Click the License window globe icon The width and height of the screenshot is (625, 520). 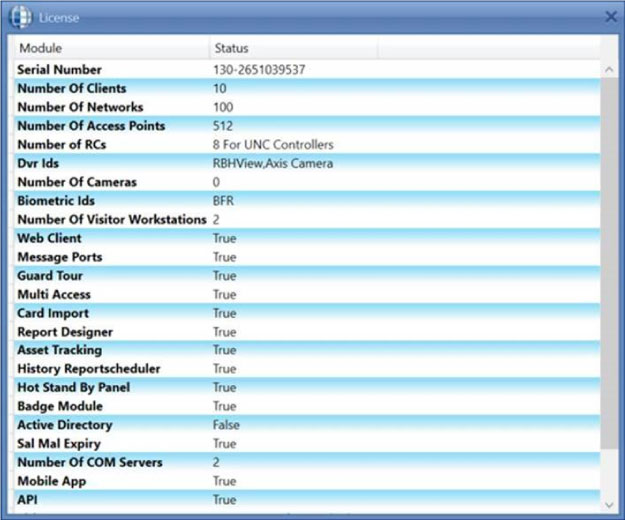pos(21,17)
